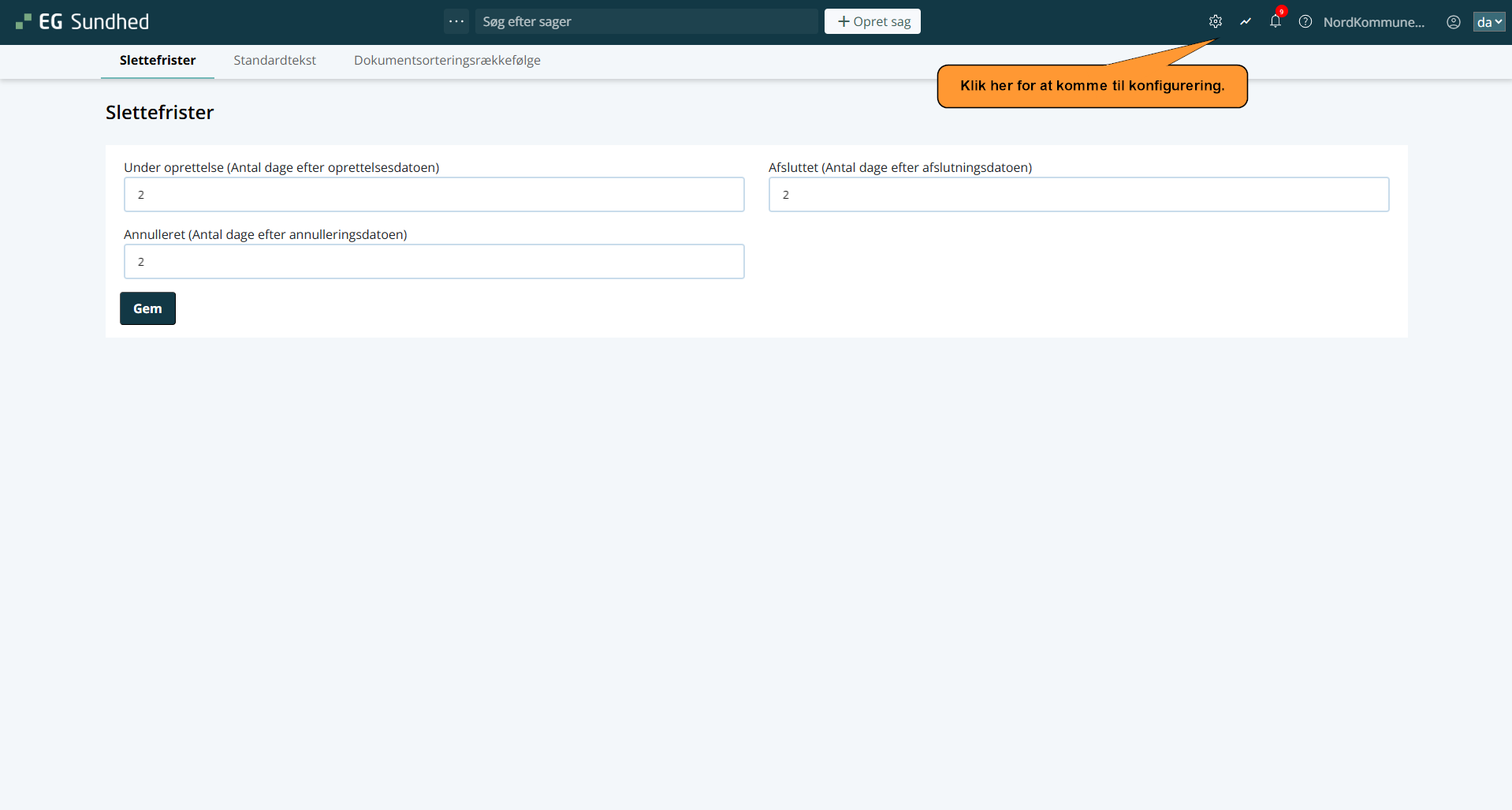The width and height of the screenshot is (1512, 810).
Task: Open the user profile icon
Action: [1453, 22]
